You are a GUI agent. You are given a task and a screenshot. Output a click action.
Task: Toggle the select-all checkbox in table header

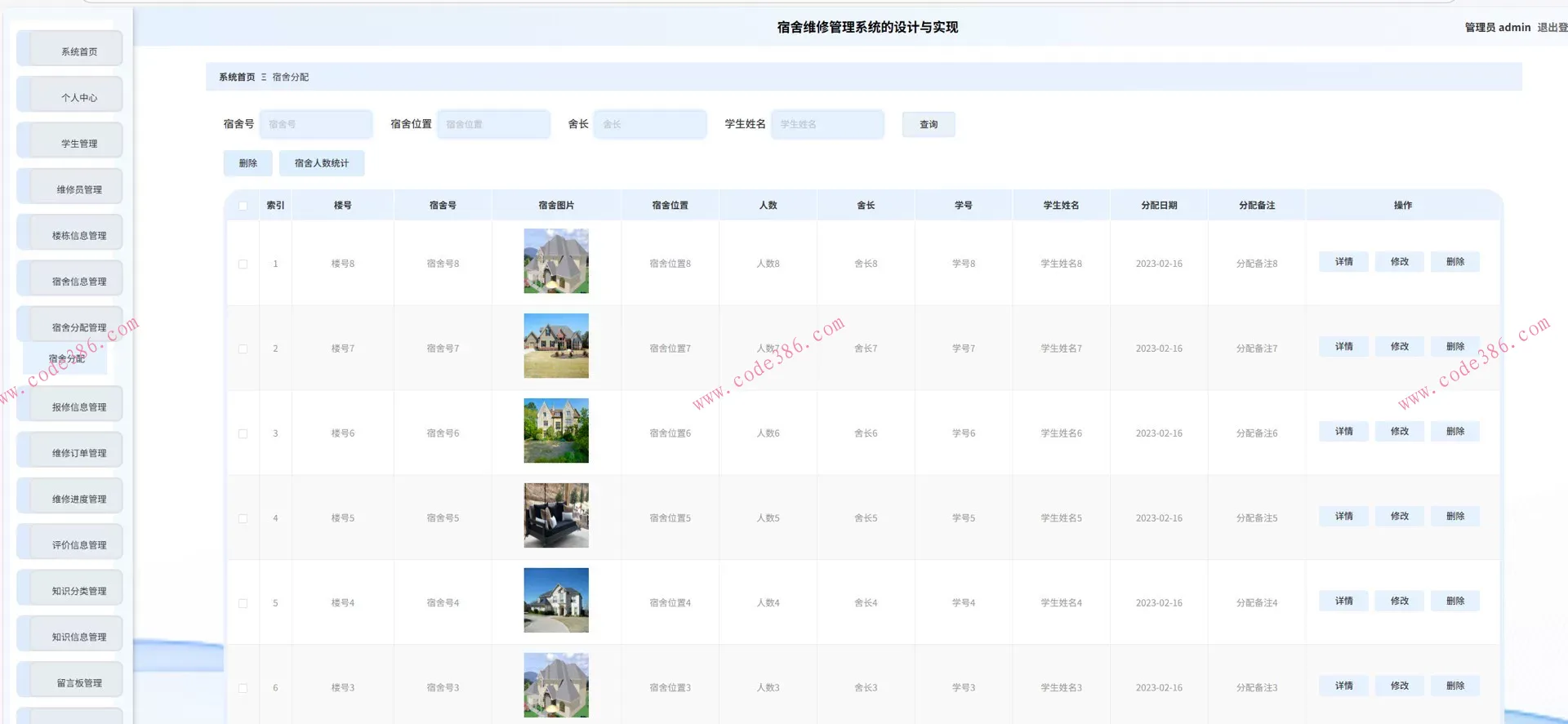tap(243, 206)
